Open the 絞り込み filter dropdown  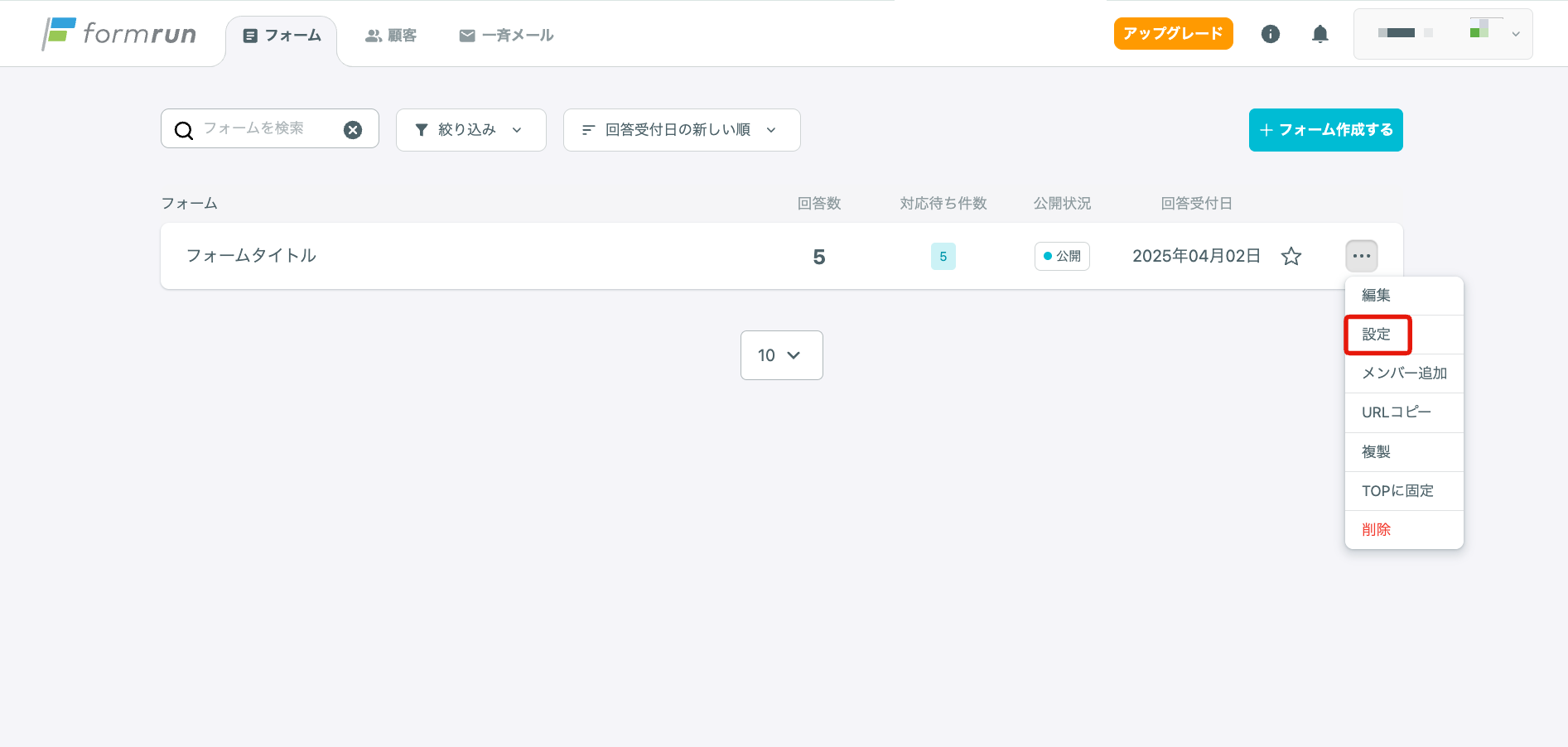pos(471,130)
